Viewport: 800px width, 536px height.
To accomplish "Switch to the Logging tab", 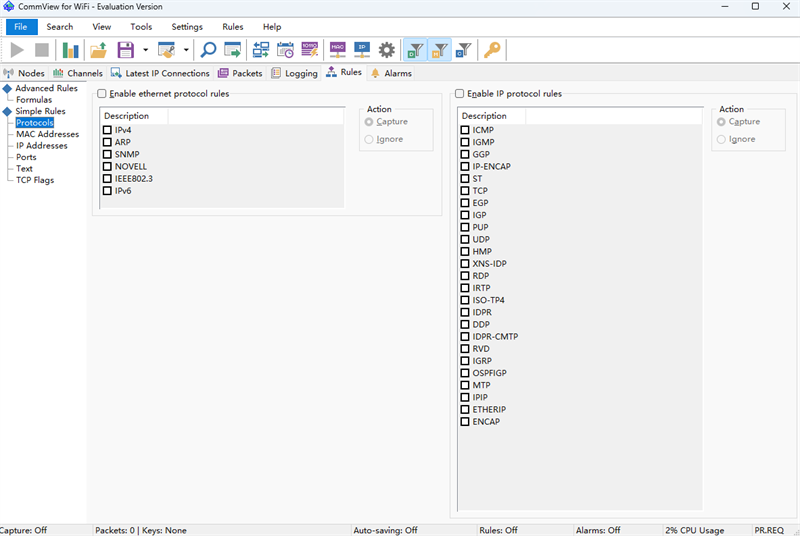I will coord(294,73).
